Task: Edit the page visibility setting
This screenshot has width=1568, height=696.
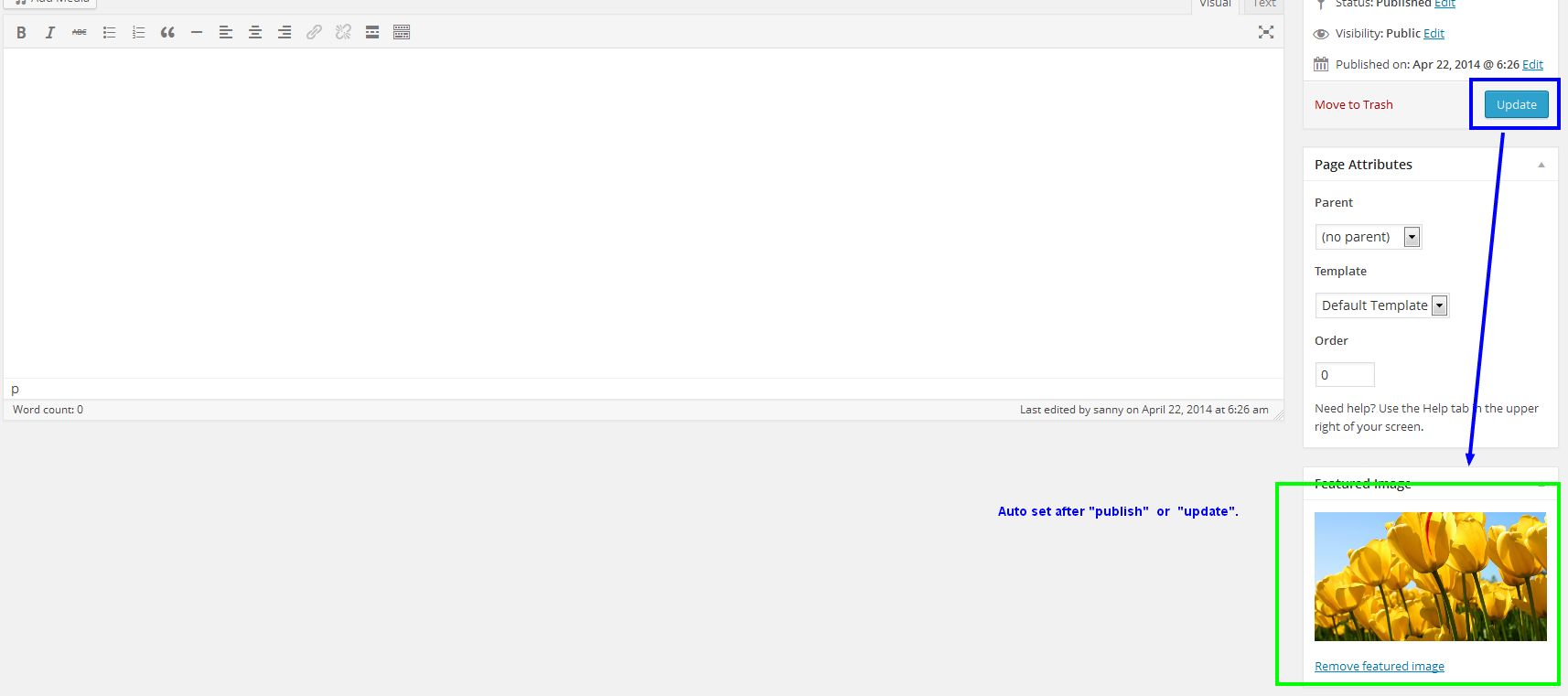Action: click(x=1434, y=34)
